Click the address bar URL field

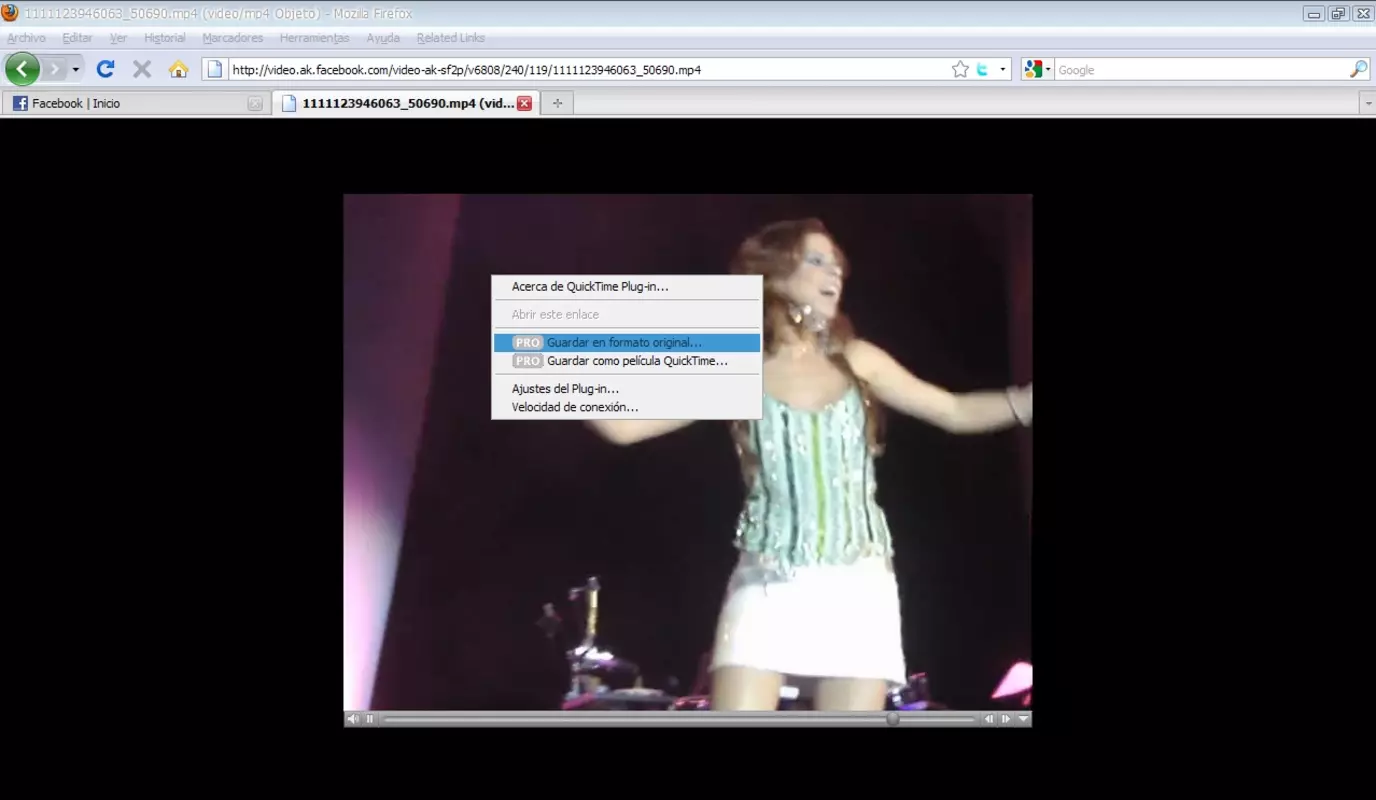pyautogui.click(x=588, y=70)
